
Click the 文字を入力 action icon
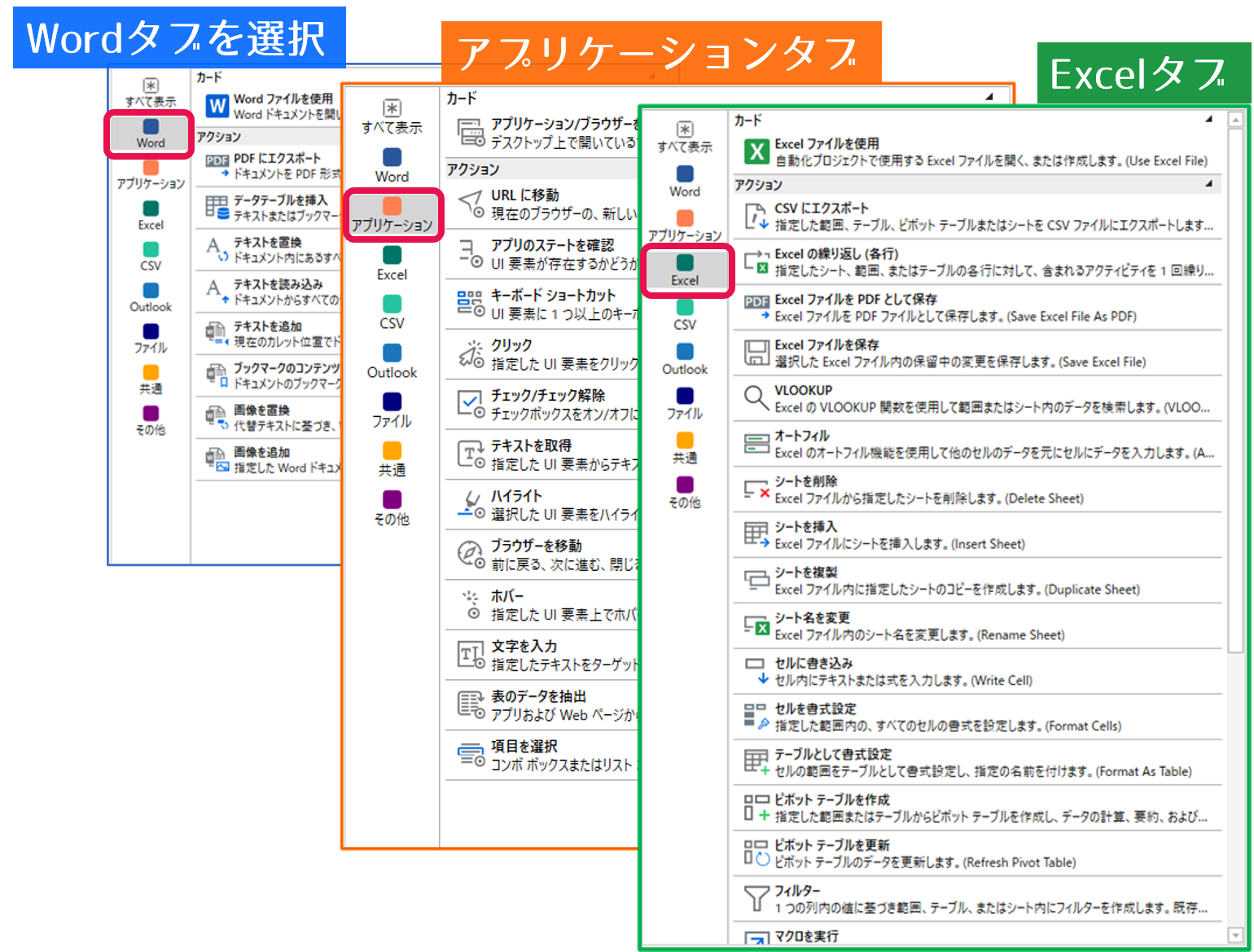click(471, 655)
